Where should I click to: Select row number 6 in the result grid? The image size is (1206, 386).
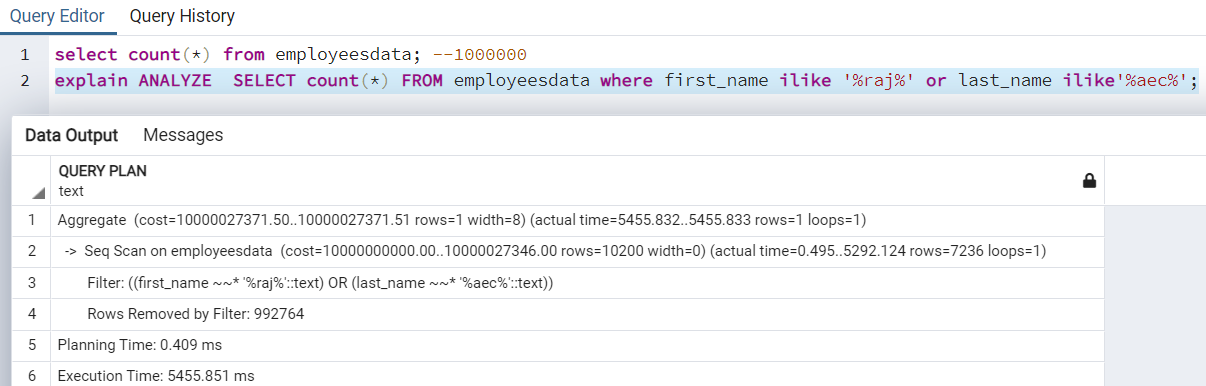(x=31, y=375)
